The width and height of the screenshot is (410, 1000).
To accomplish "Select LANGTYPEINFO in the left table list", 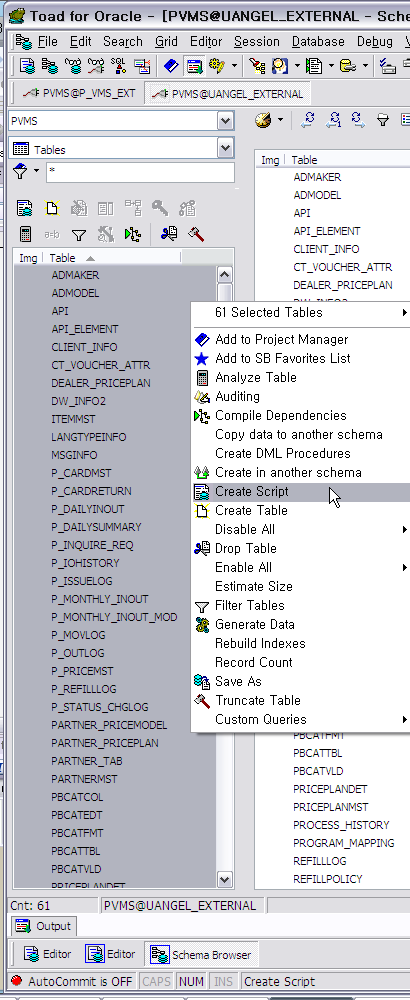I will (89, 438).
